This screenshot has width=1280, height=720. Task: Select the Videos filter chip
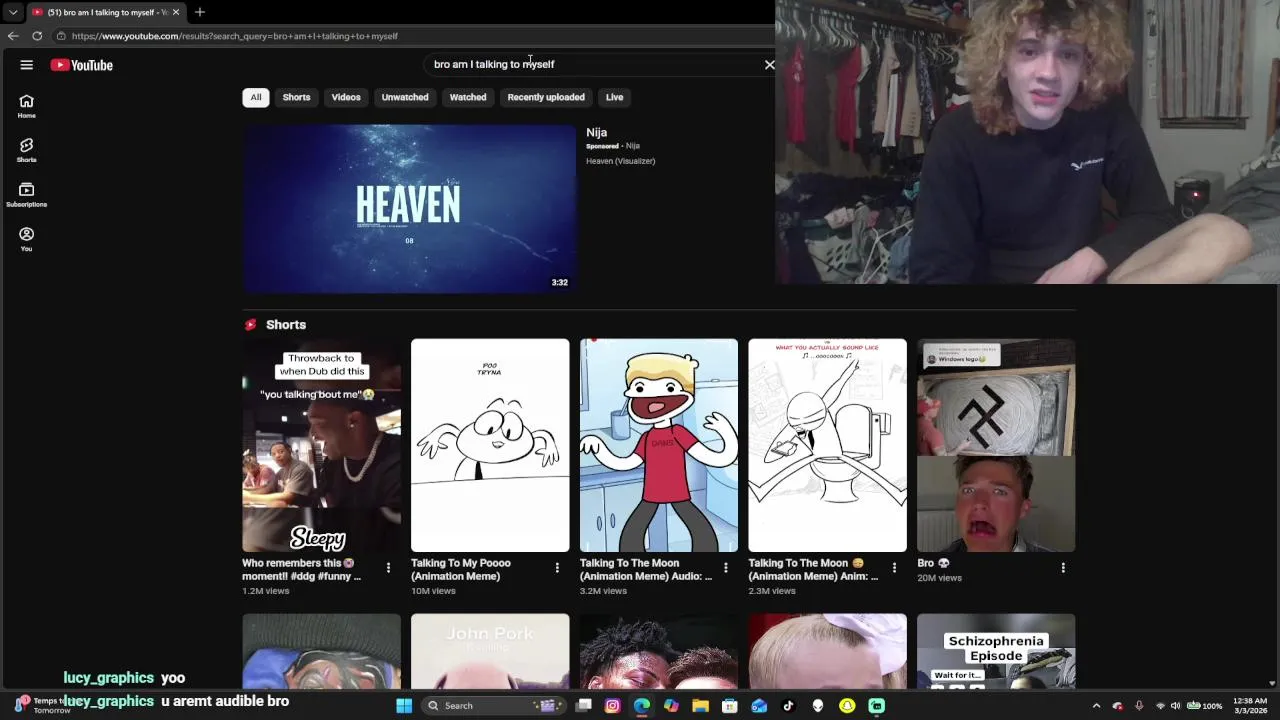pyautogui.click(x=346, y=97)
